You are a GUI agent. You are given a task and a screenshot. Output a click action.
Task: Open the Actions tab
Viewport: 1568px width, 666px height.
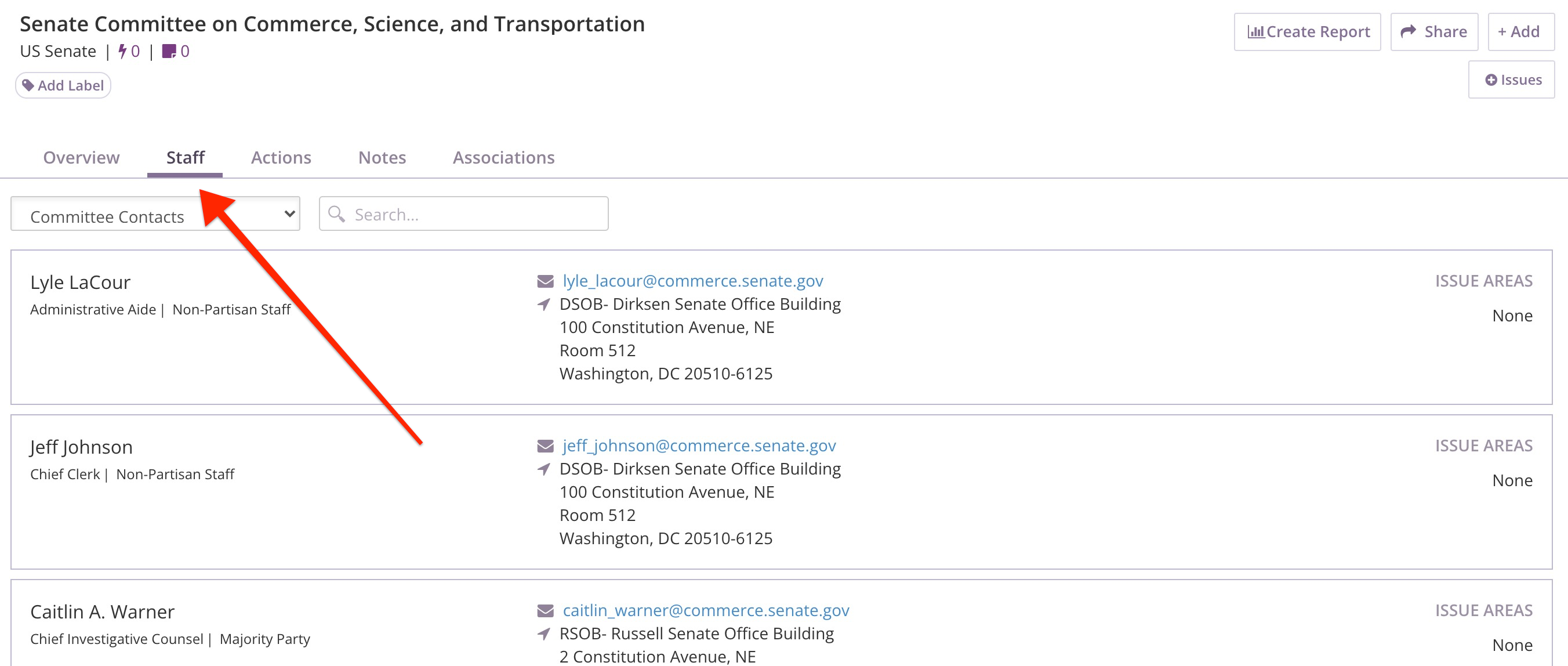[x=281, y=158]
